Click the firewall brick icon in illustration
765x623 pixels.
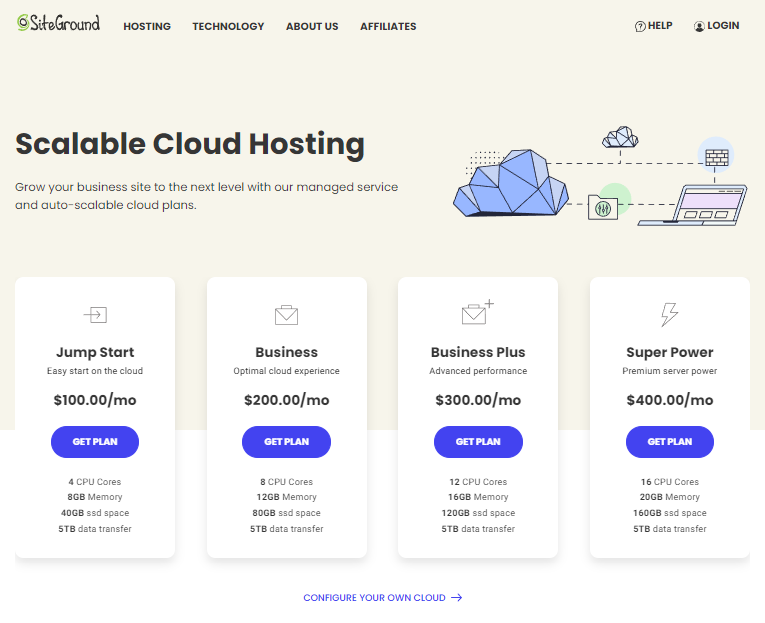(716, 157)
